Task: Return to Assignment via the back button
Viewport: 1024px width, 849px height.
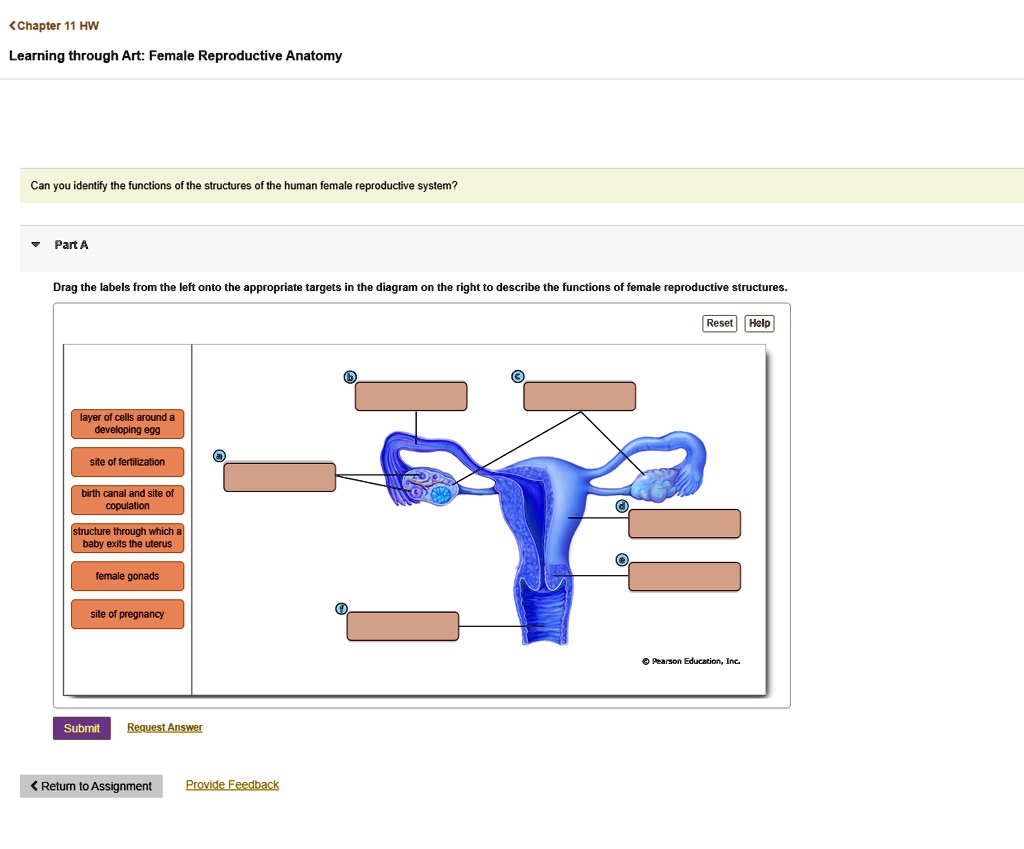Action: click(90, 786)
